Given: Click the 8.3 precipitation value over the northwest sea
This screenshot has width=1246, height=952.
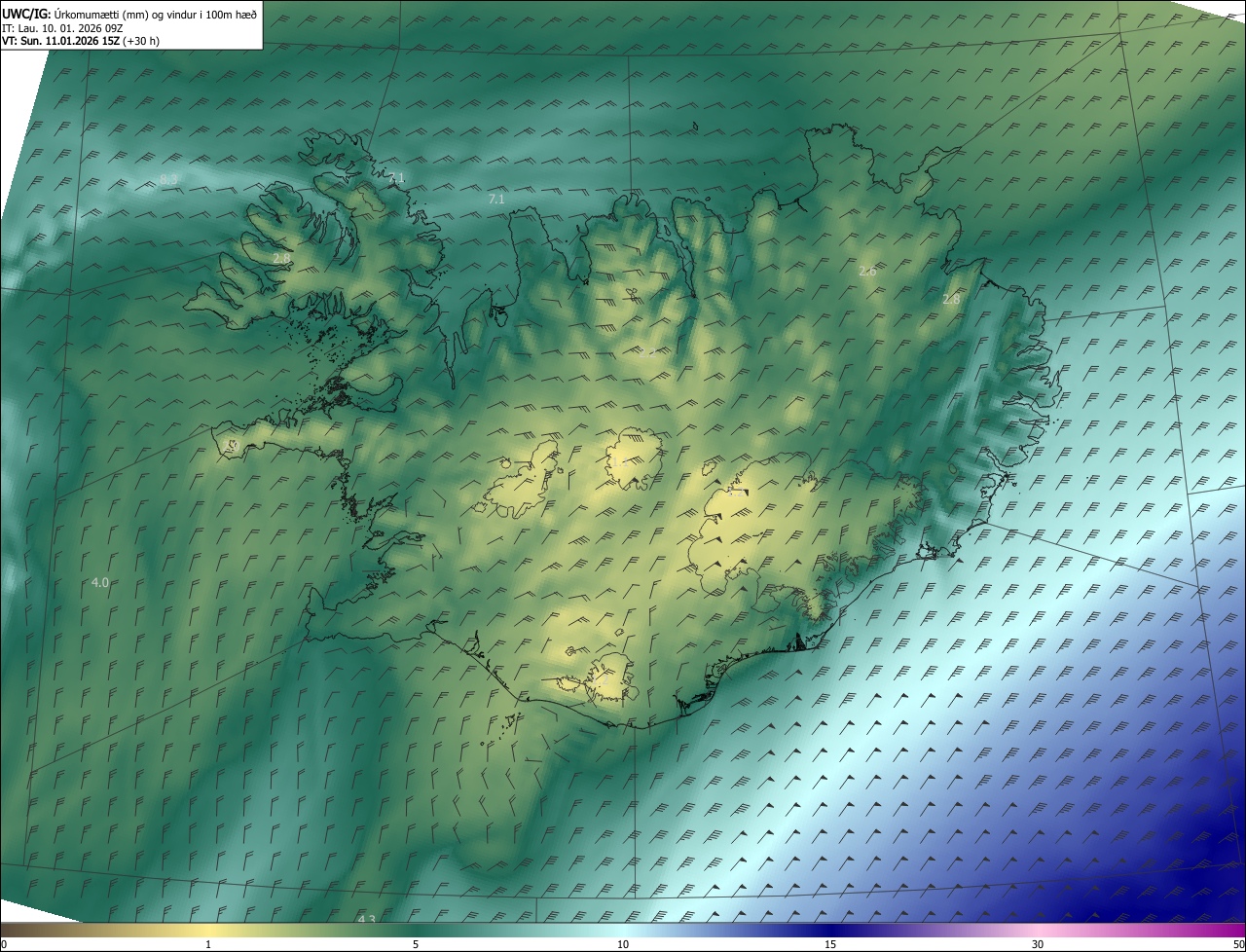Looking at the screenshot, I should tap(168, 179).
